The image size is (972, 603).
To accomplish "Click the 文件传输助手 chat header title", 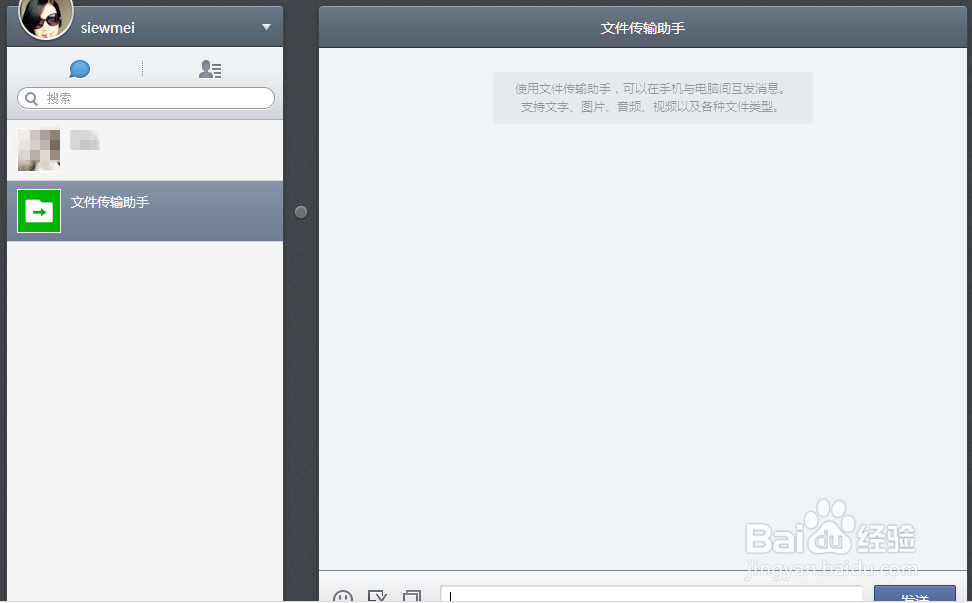I will click(x=643, y=28).
